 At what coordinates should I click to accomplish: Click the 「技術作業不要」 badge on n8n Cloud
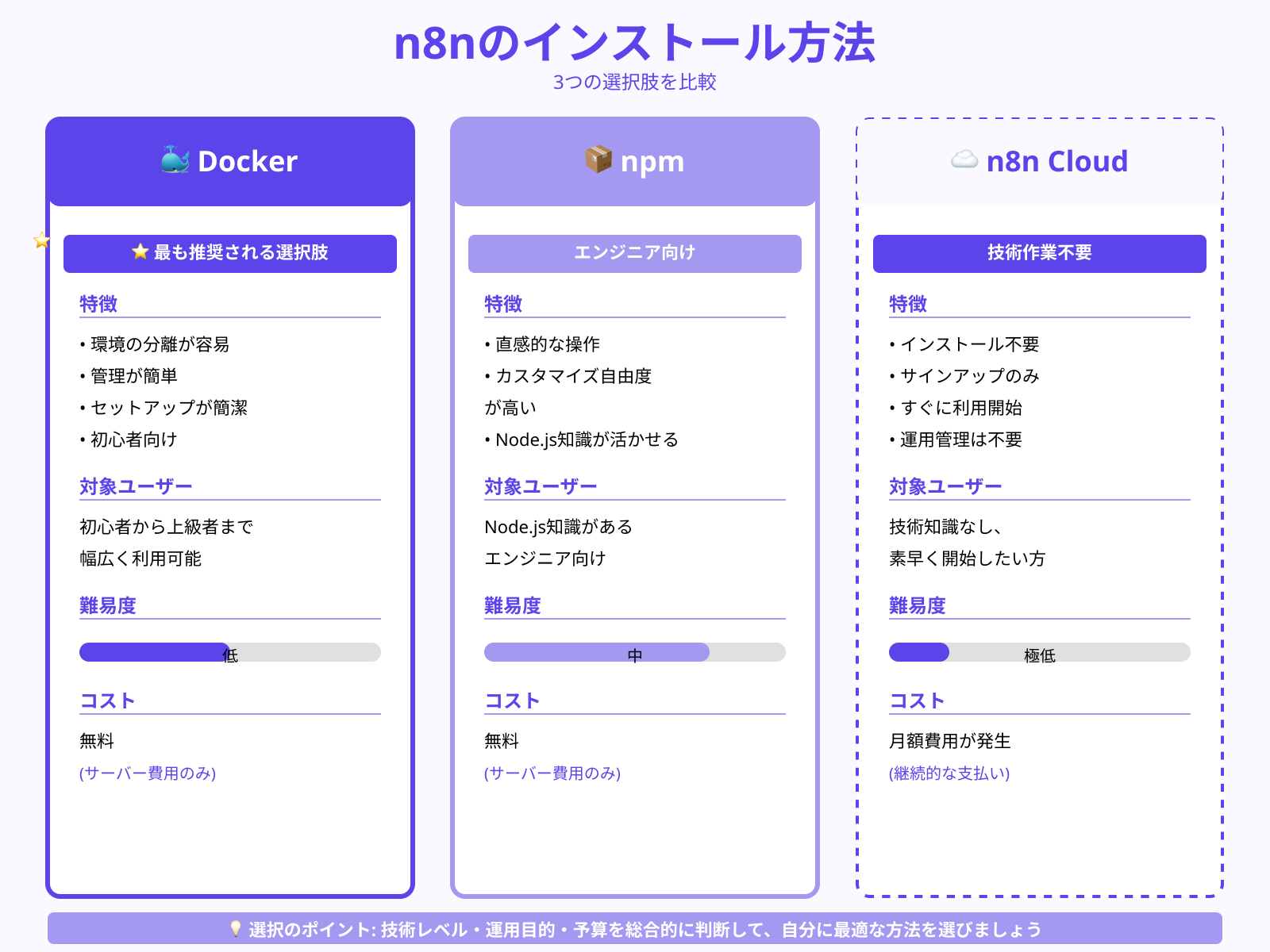(x=1039, y=253)
